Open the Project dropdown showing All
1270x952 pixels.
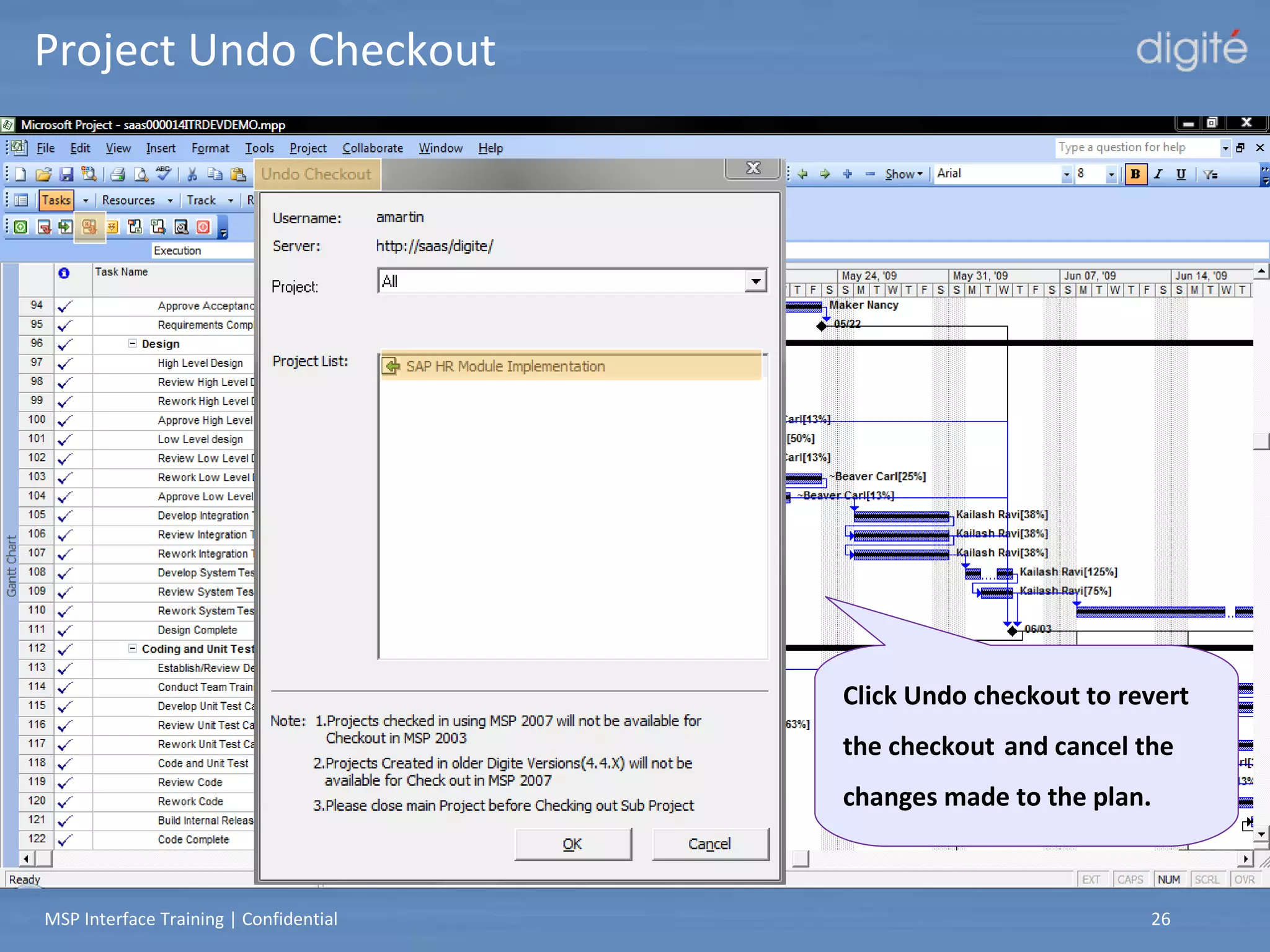click(755, 281)
